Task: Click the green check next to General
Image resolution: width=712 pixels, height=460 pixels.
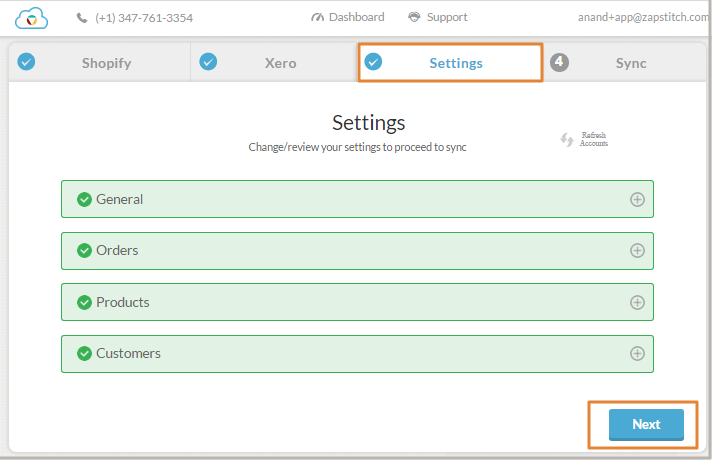Action: pos(84,199)
